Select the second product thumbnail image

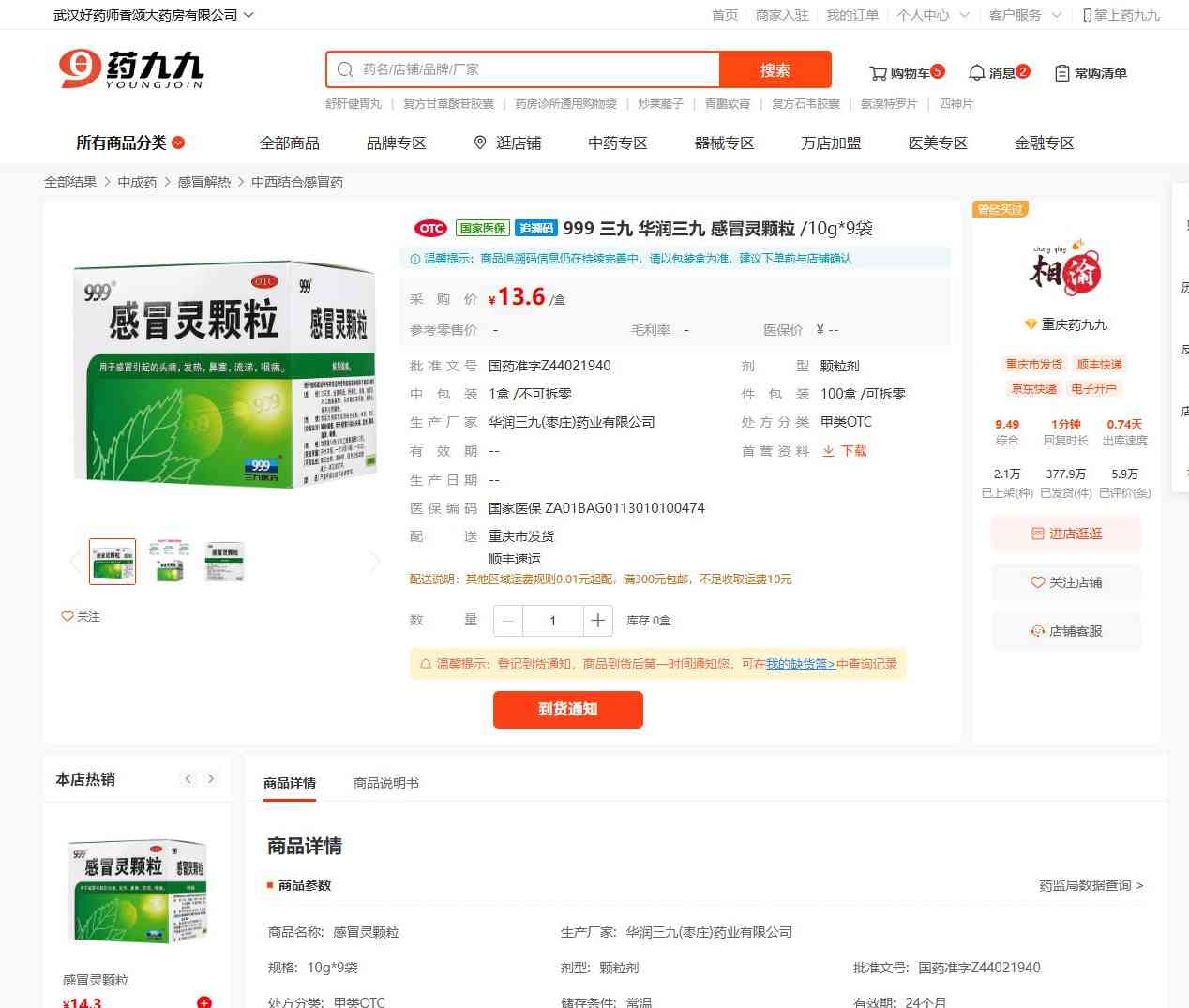pyautogui.click(x=169, y=562)
